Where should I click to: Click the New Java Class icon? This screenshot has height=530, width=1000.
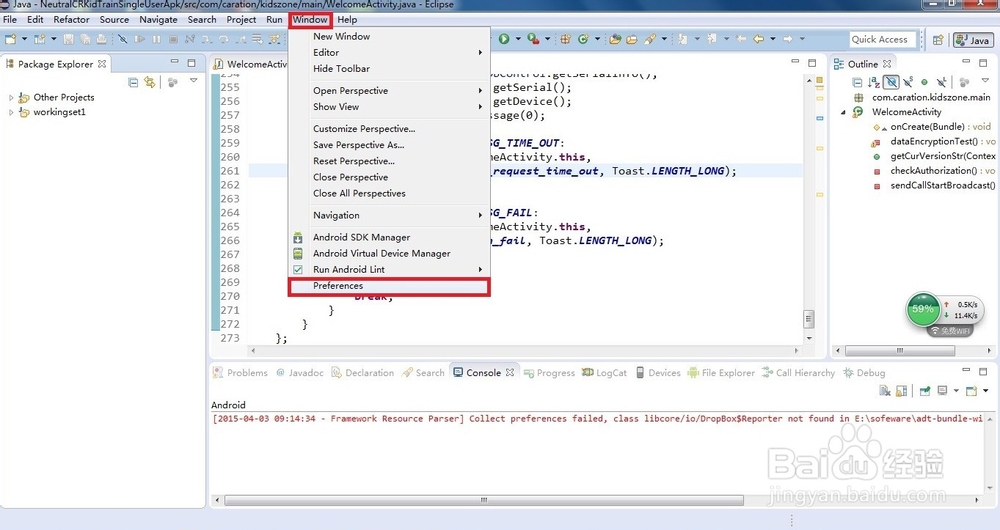(583, 40)
